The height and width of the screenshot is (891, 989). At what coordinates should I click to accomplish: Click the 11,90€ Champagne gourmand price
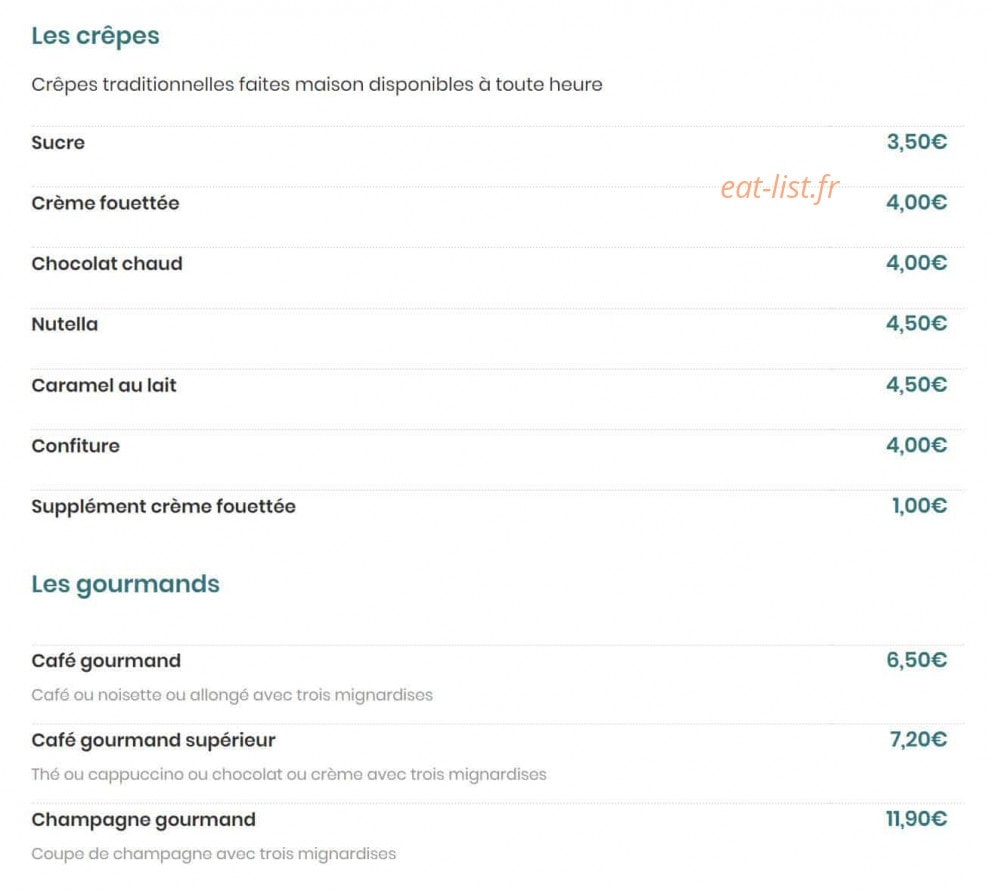click(916, 819)
